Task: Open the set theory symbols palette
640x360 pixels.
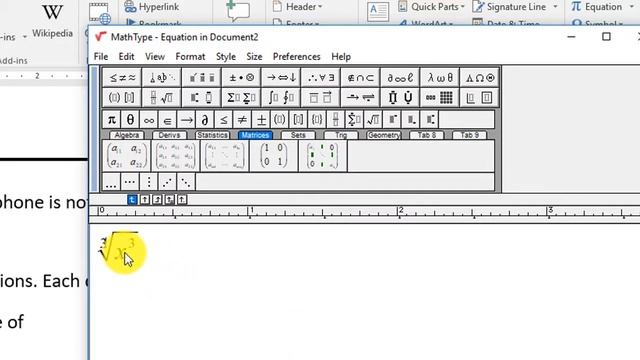Action: click(x=360, y=78)
